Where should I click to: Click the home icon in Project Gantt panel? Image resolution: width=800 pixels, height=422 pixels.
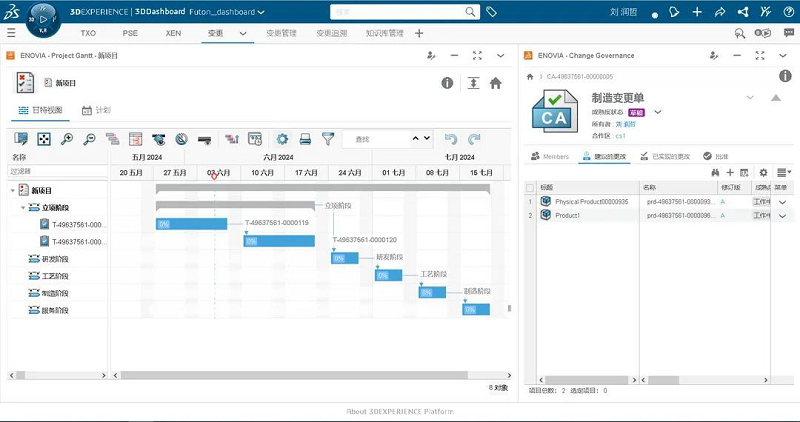(x=495, y=84)
